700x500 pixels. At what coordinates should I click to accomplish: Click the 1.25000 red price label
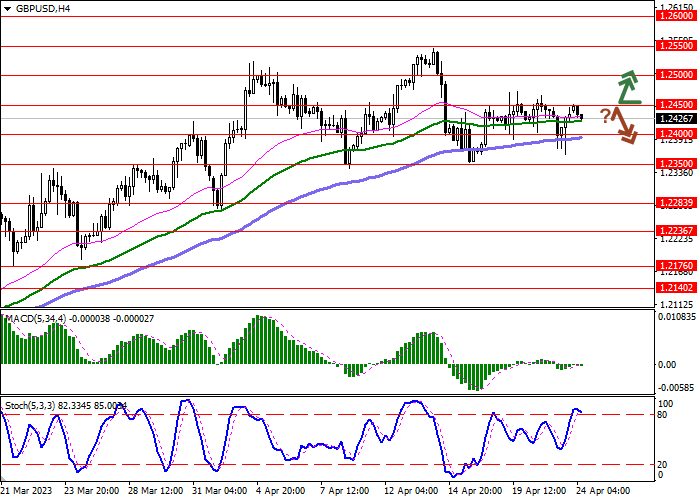pyautogui.click(x=676, y=75)
